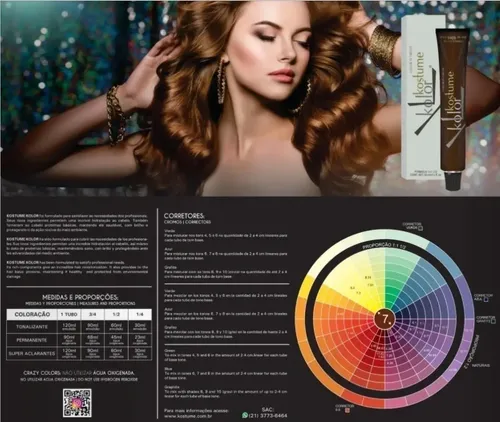Open the www.kostume.com.br website link

pos(188,416)
